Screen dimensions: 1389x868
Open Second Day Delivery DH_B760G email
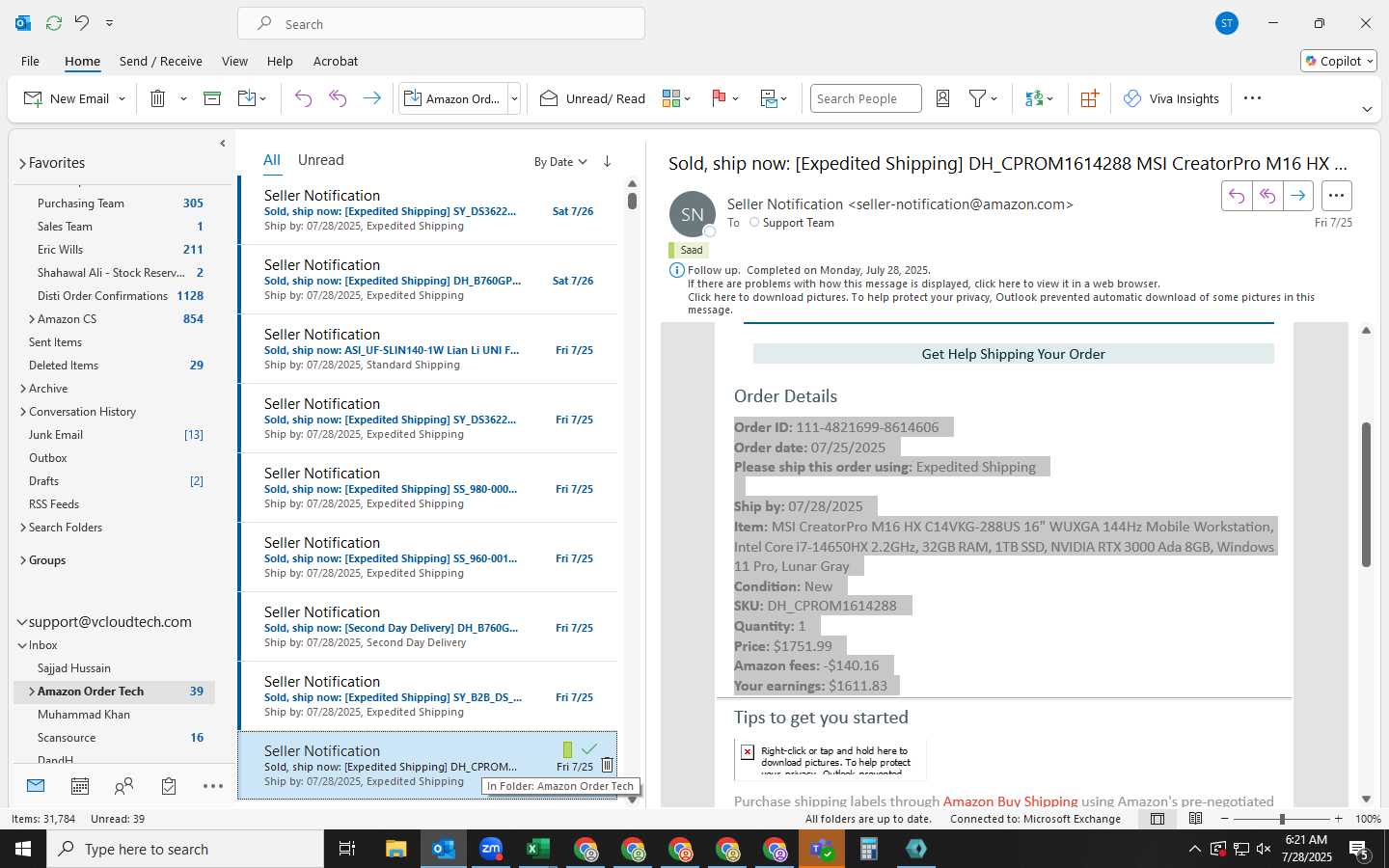coord(427,627)
